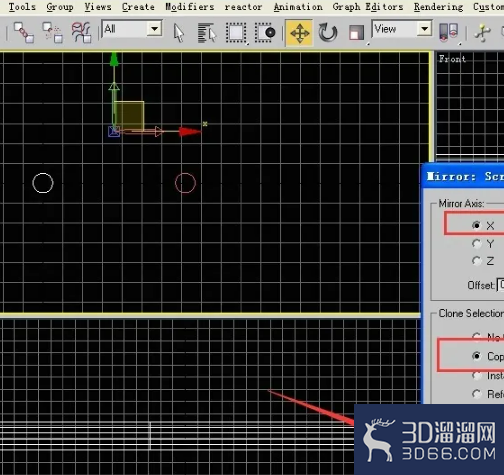Open the reactor menu
This screenshot has height=475, width=504.
(243, 7)
